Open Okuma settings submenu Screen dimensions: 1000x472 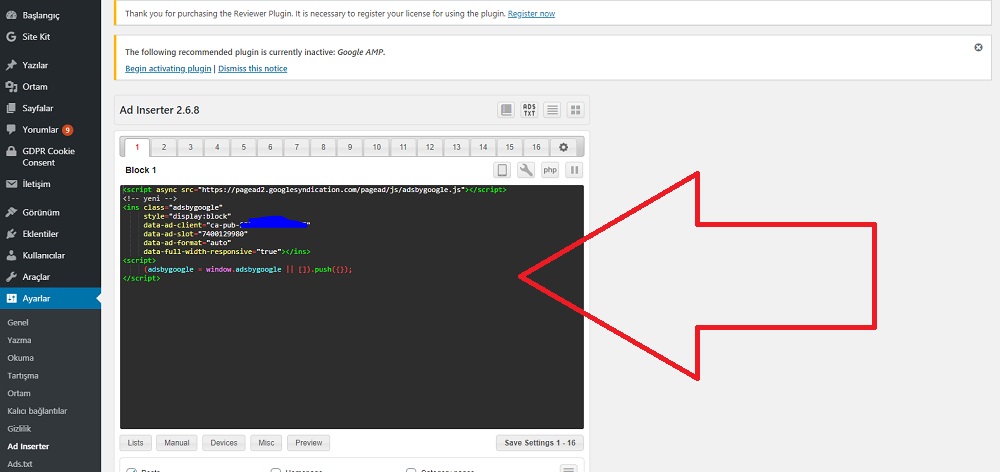[20, 358]
